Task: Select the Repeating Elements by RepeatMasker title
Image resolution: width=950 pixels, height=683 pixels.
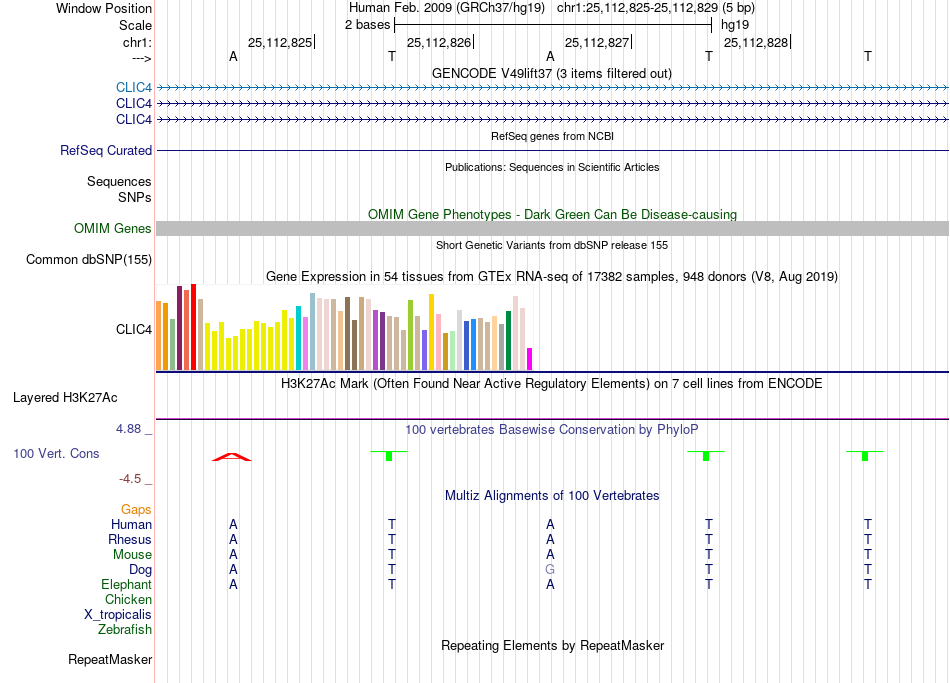Action: pos(553,646)
